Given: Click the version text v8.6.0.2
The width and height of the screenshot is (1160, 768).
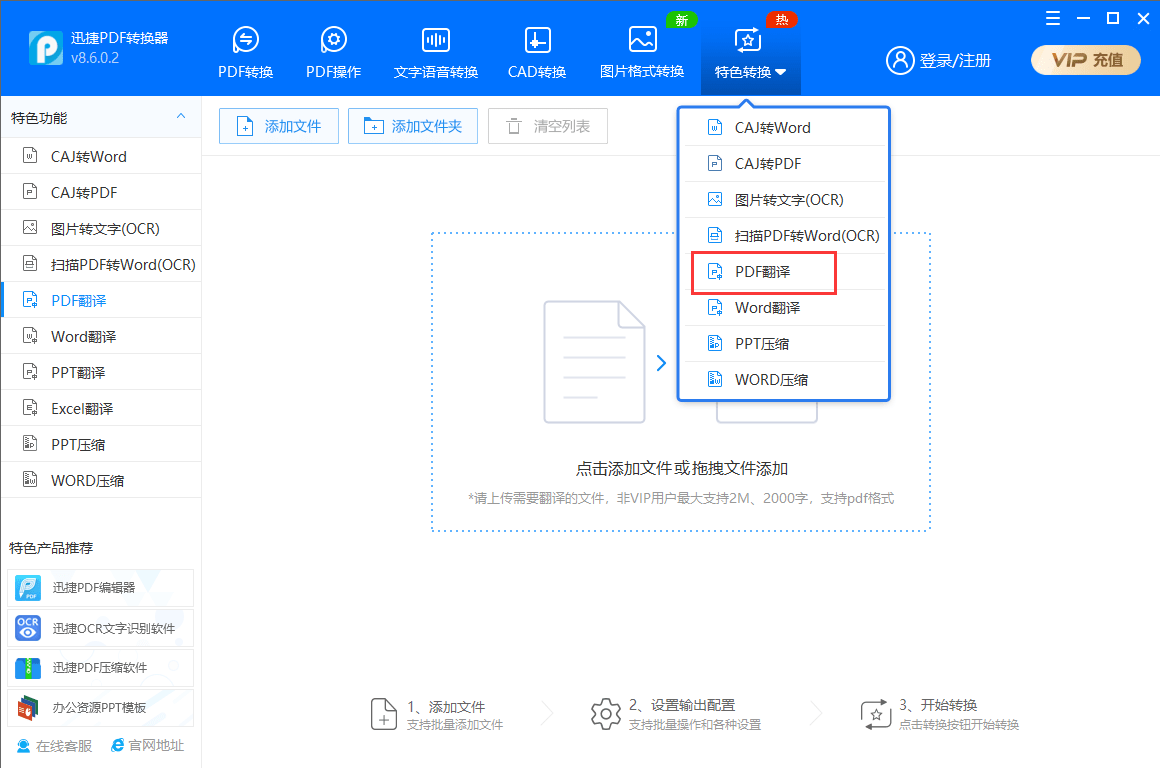Looking at the screenshot, I should click(95, 58).
